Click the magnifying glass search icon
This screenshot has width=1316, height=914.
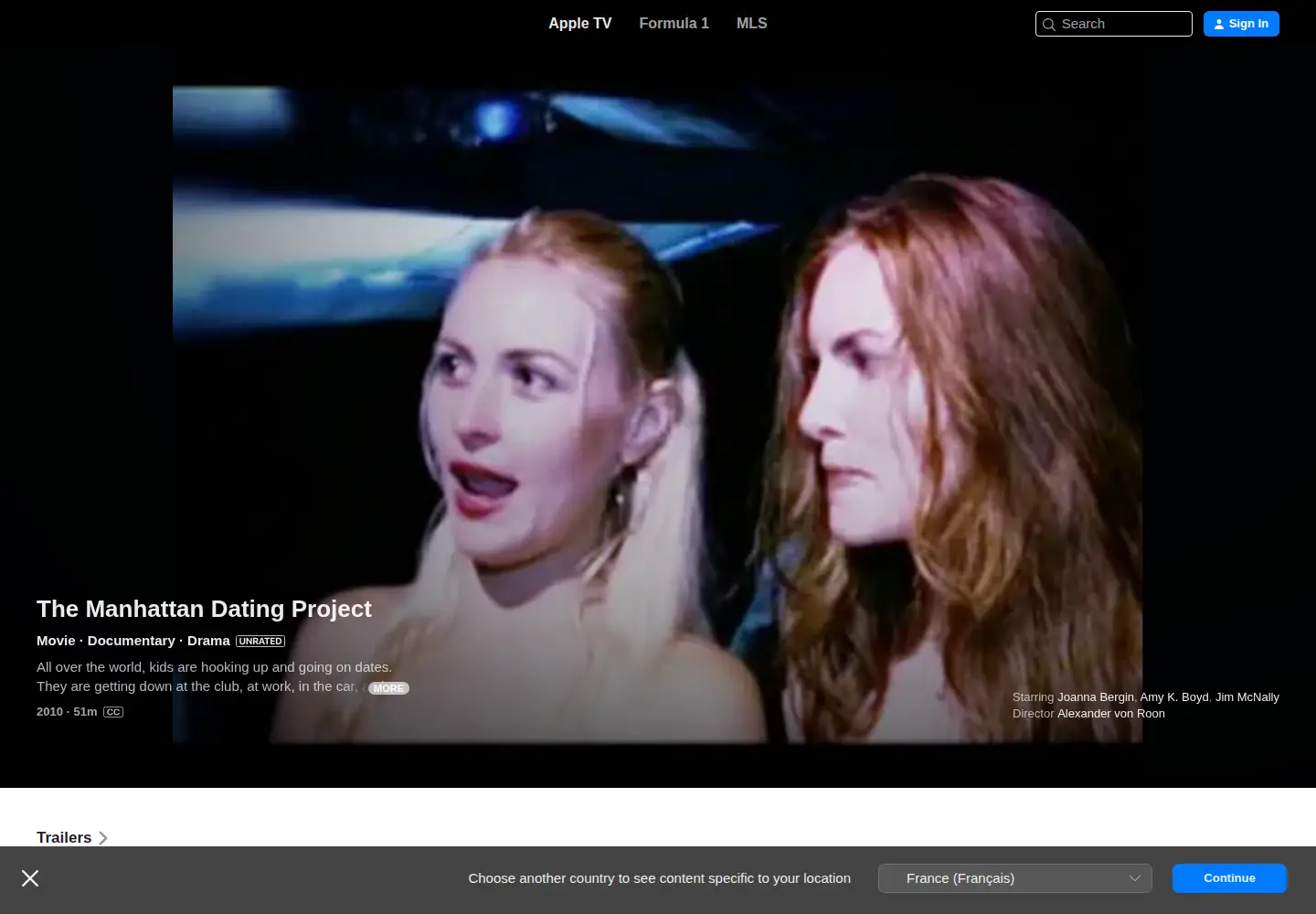(x=1049, y=25)
